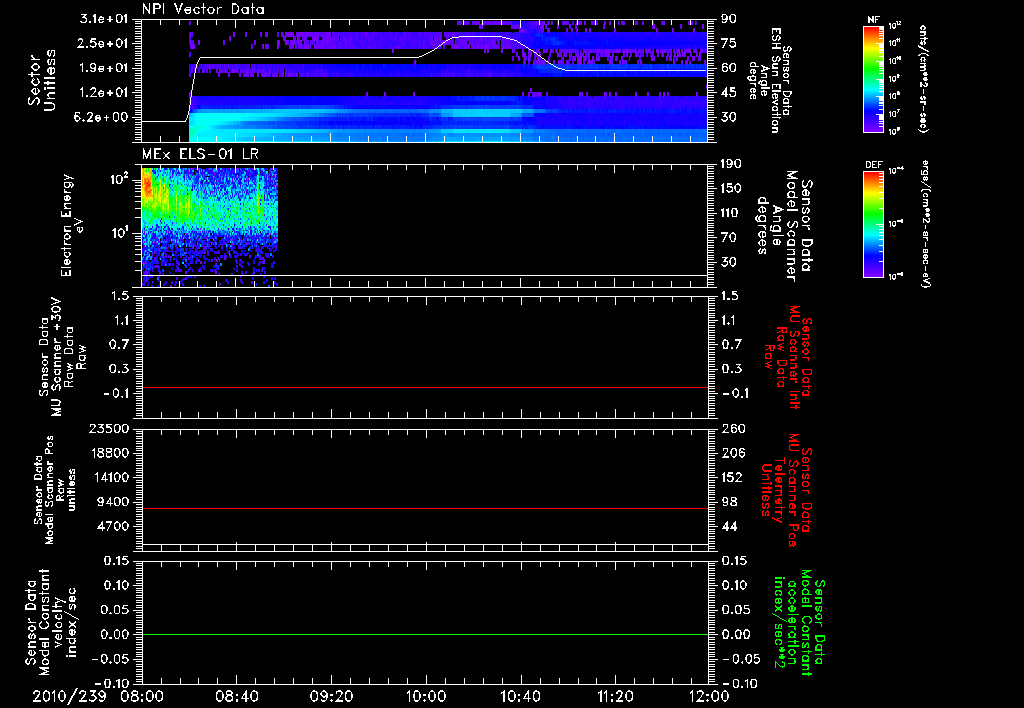Click the "2010/239 08:00" start time label
1024x708 pixels.
click(x=97, y=696)
